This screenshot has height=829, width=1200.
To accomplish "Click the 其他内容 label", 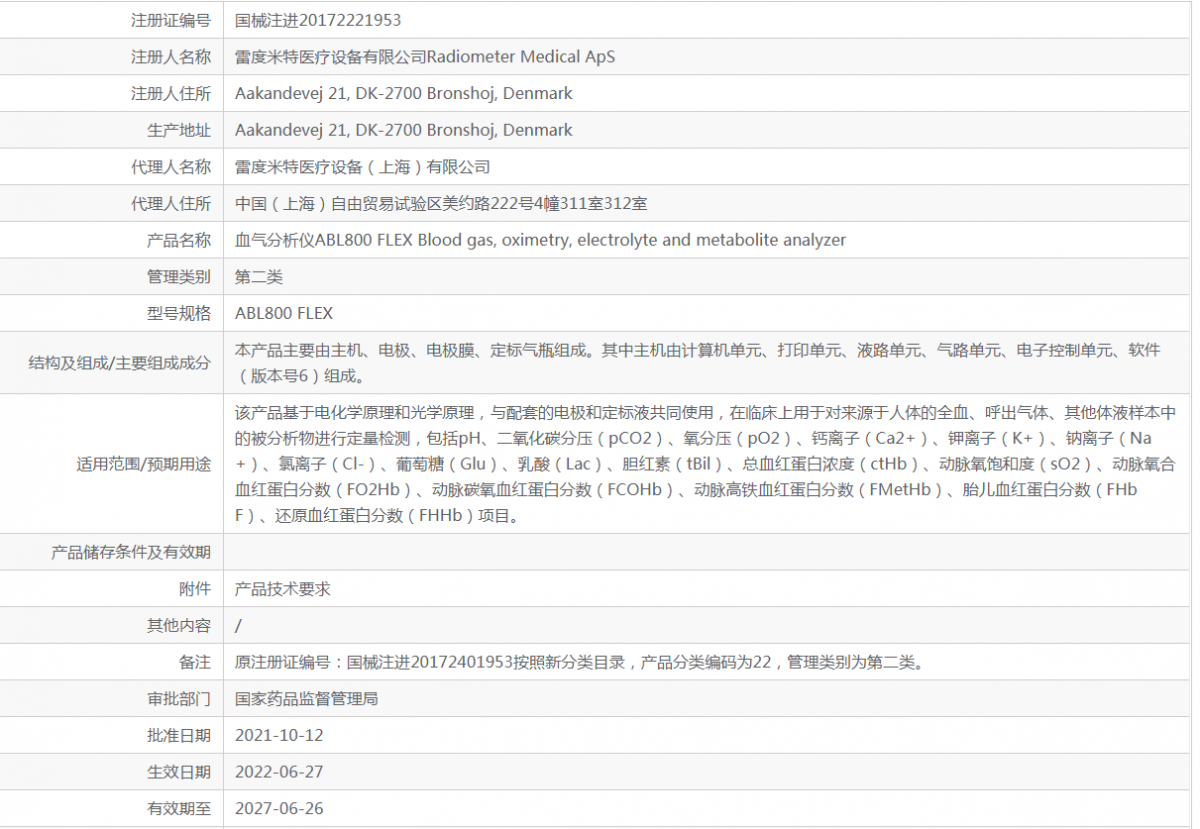I will click(x=179, y=626).
